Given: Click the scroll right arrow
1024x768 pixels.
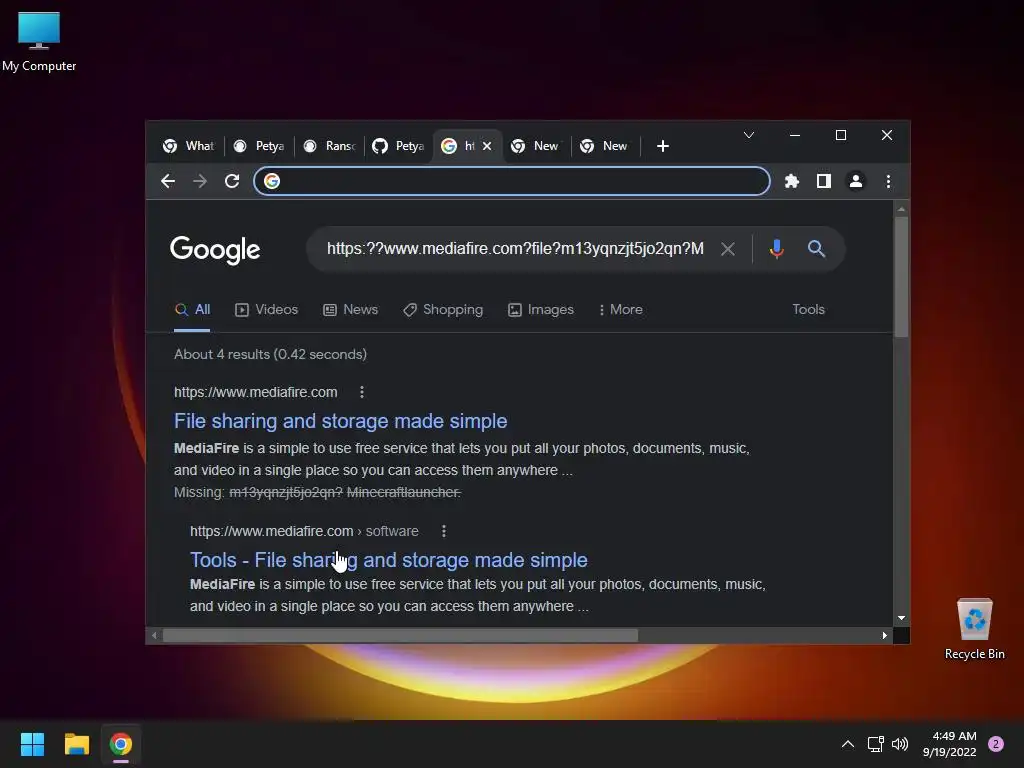Looking at the screenshot, I should click(x=885, y=635).
